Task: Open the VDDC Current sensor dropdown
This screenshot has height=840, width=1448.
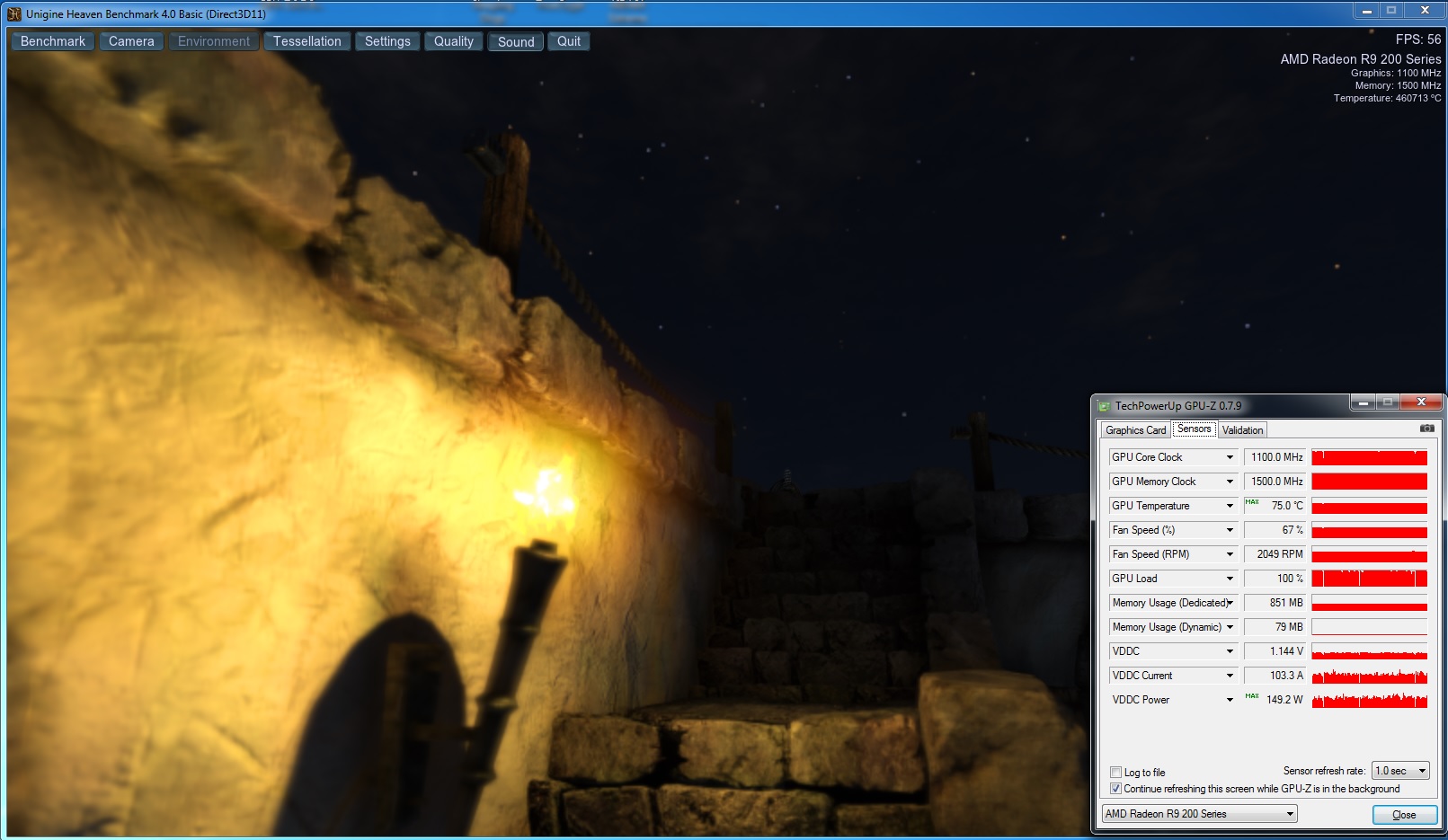Action: [1230, 676]
